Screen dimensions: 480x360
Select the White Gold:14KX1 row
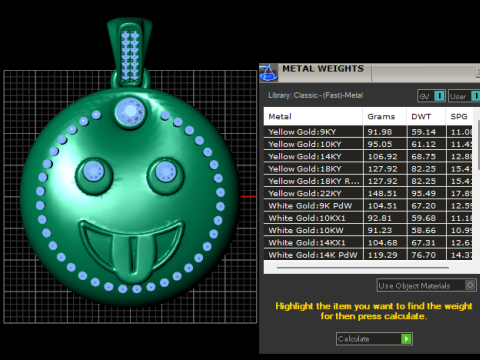click(368, 243)
